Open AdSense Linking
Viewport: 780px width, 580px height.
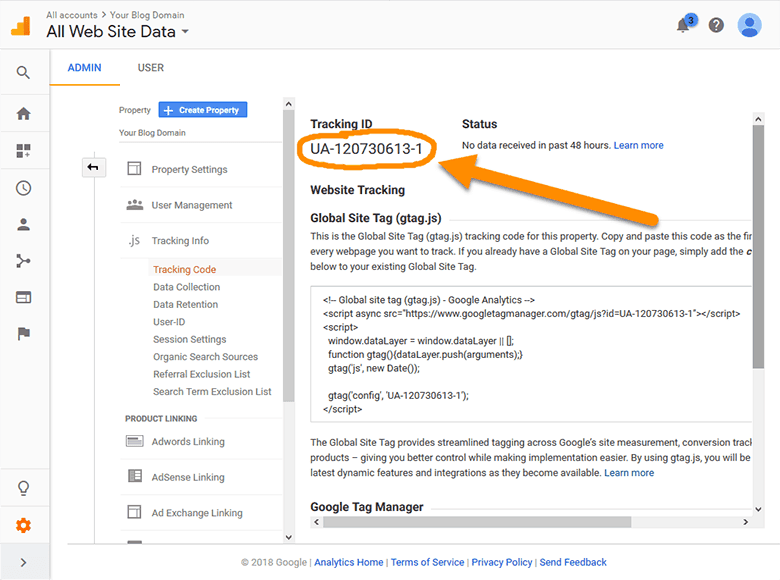pos(188,478)
